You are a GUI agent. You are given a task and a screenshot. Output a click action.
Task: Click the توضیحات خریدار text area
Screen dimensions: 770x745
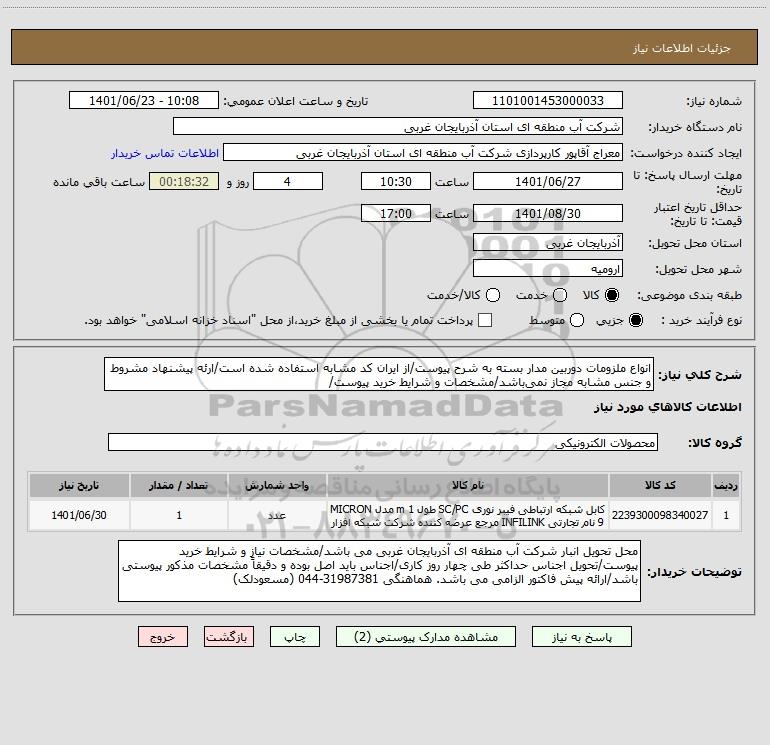tap(379, 571)
